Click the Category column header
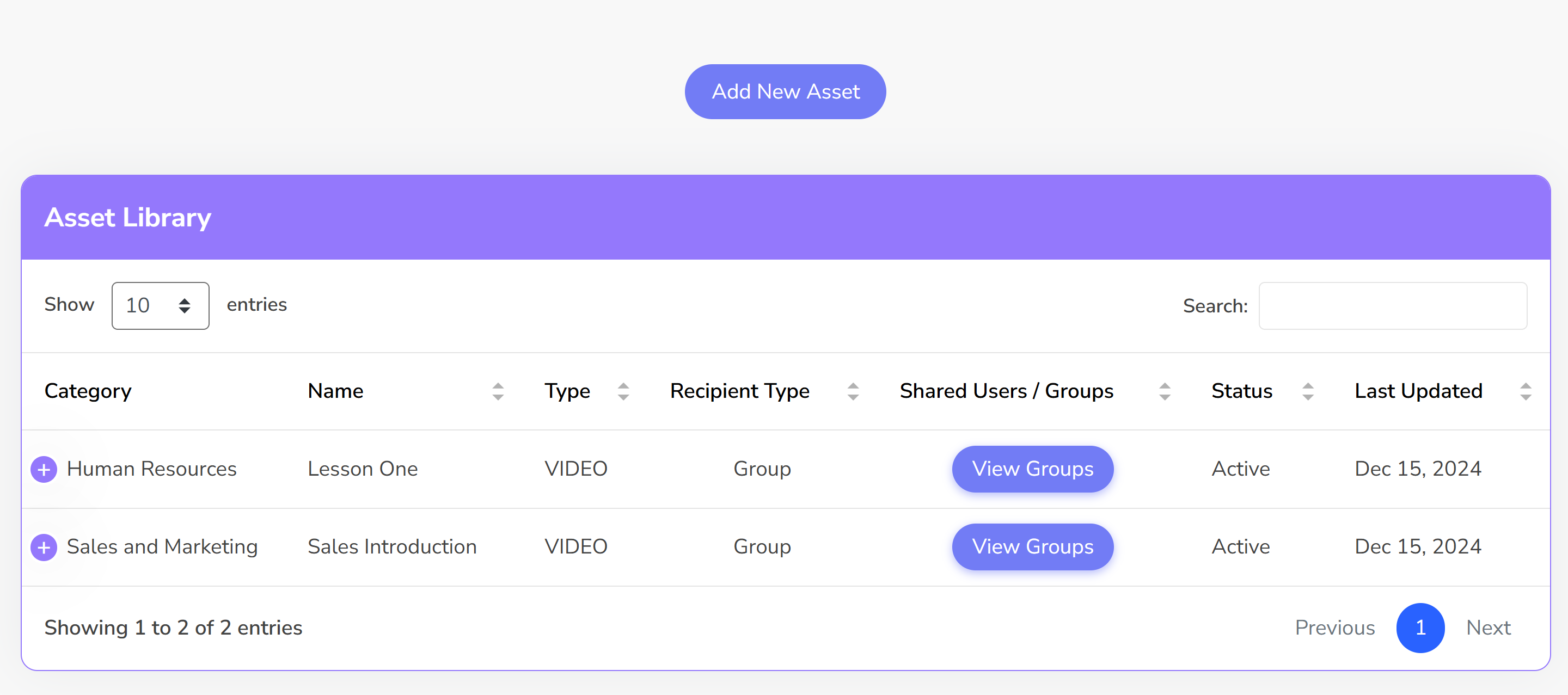This screenshot has height=695, width=1568. coord(88,391)
